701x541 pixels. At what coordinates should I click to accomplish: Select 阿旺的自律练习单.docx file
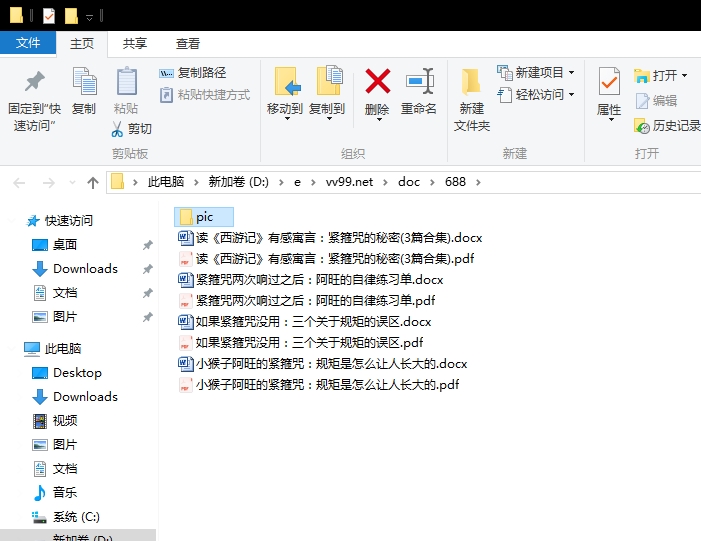point(311,279)
